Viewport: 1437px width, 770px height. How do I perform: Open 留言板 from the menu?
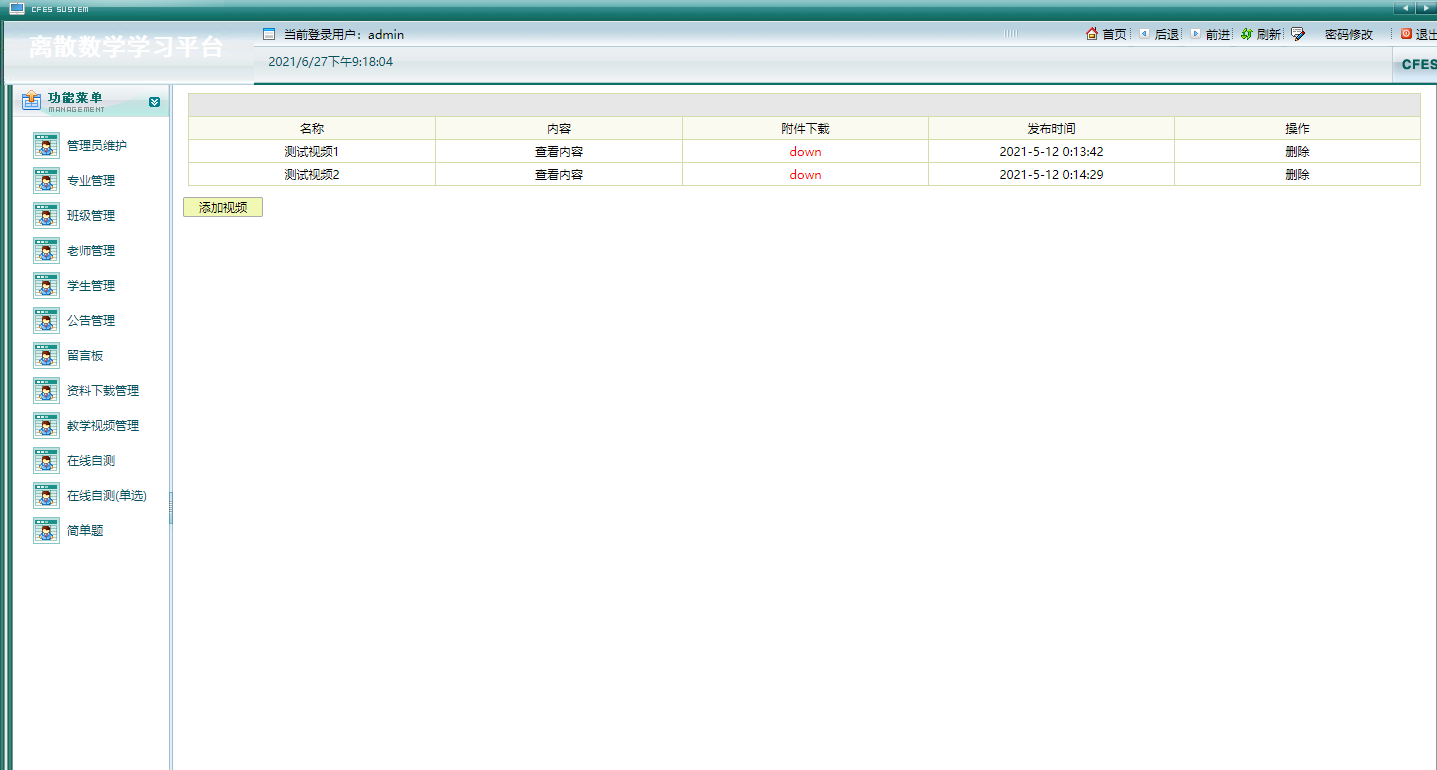pyautogui.click(x=85, y=356)
